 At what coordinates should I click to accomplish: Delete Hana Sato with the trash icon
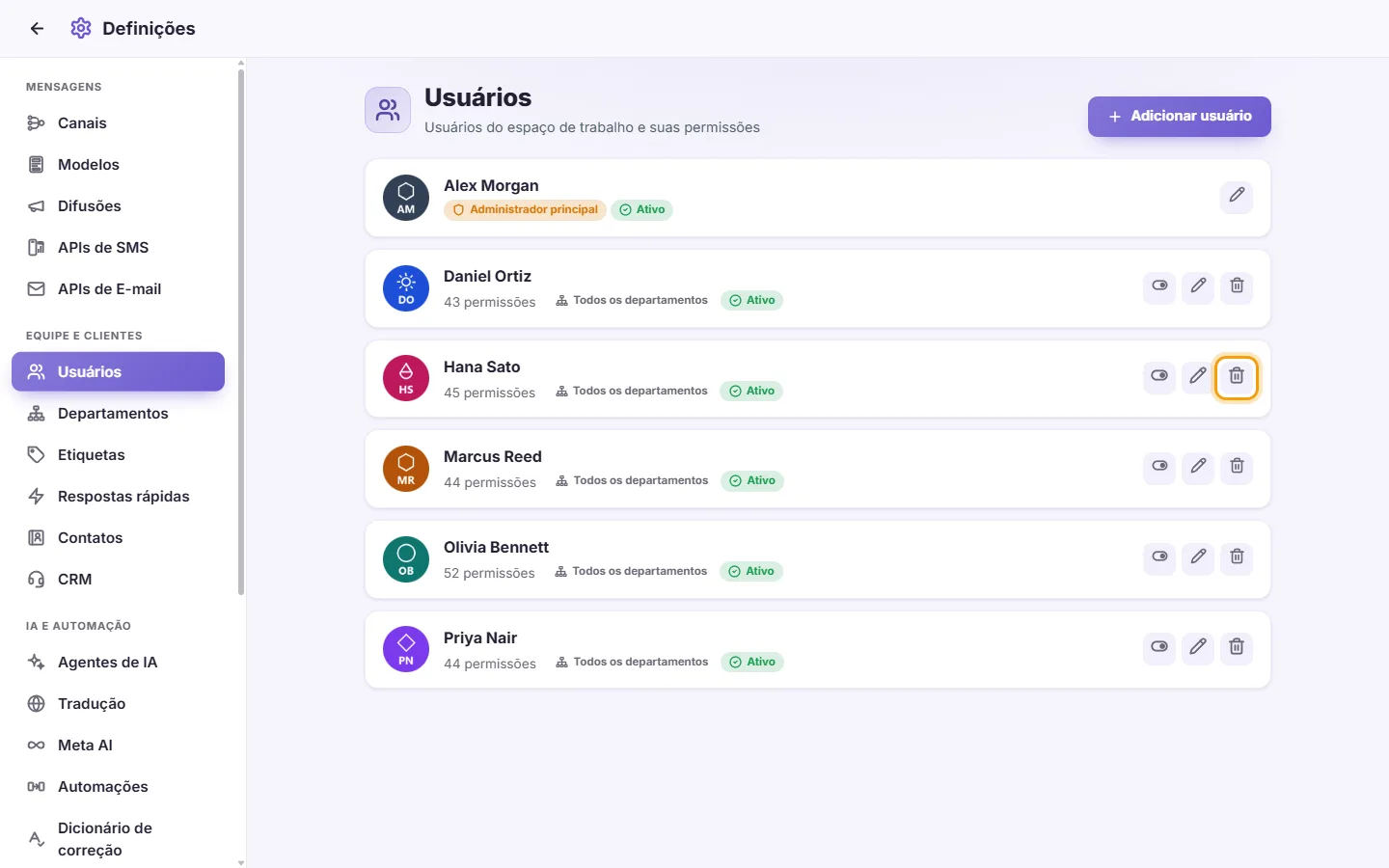tap(1237, 376)
